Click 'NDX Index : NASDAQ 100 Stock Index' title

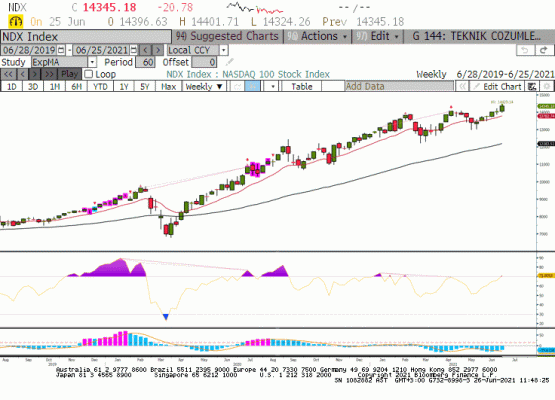tap(248, 74)
